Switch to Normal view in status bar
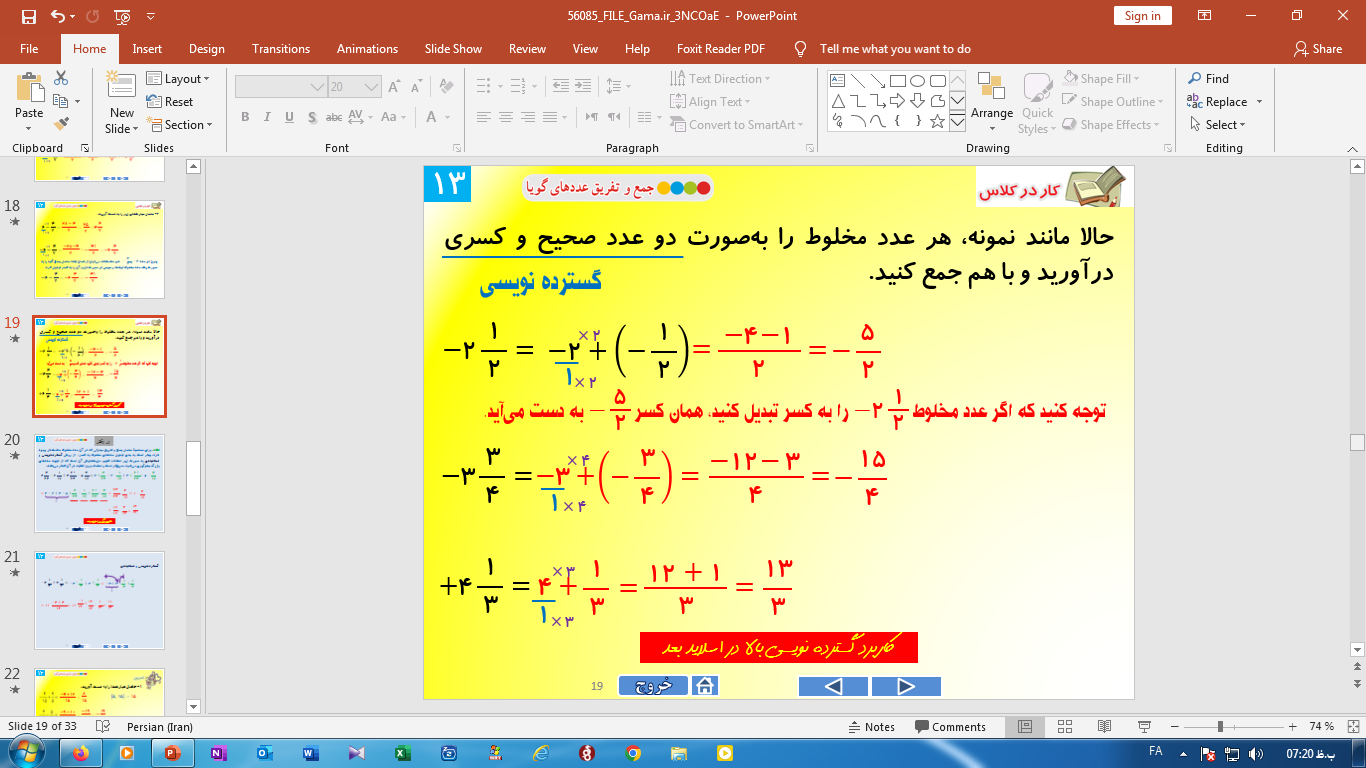Viewport: 1366px width, 768px height. [1024, 727]
